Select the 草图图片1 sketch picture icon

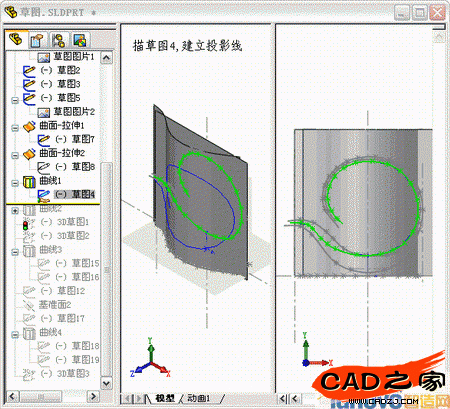(44, 57)
